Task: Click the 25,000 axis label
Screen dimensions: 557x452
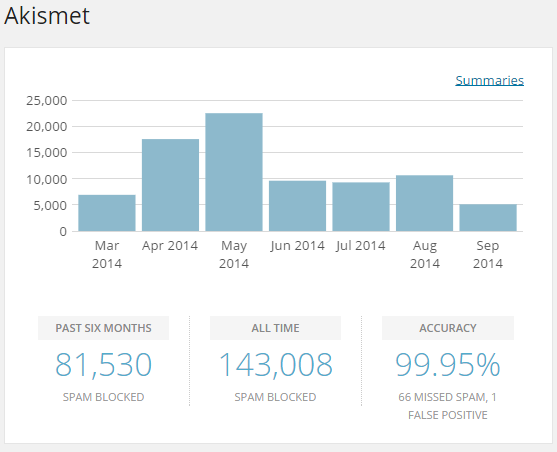Action: click(x=47, y=101)
